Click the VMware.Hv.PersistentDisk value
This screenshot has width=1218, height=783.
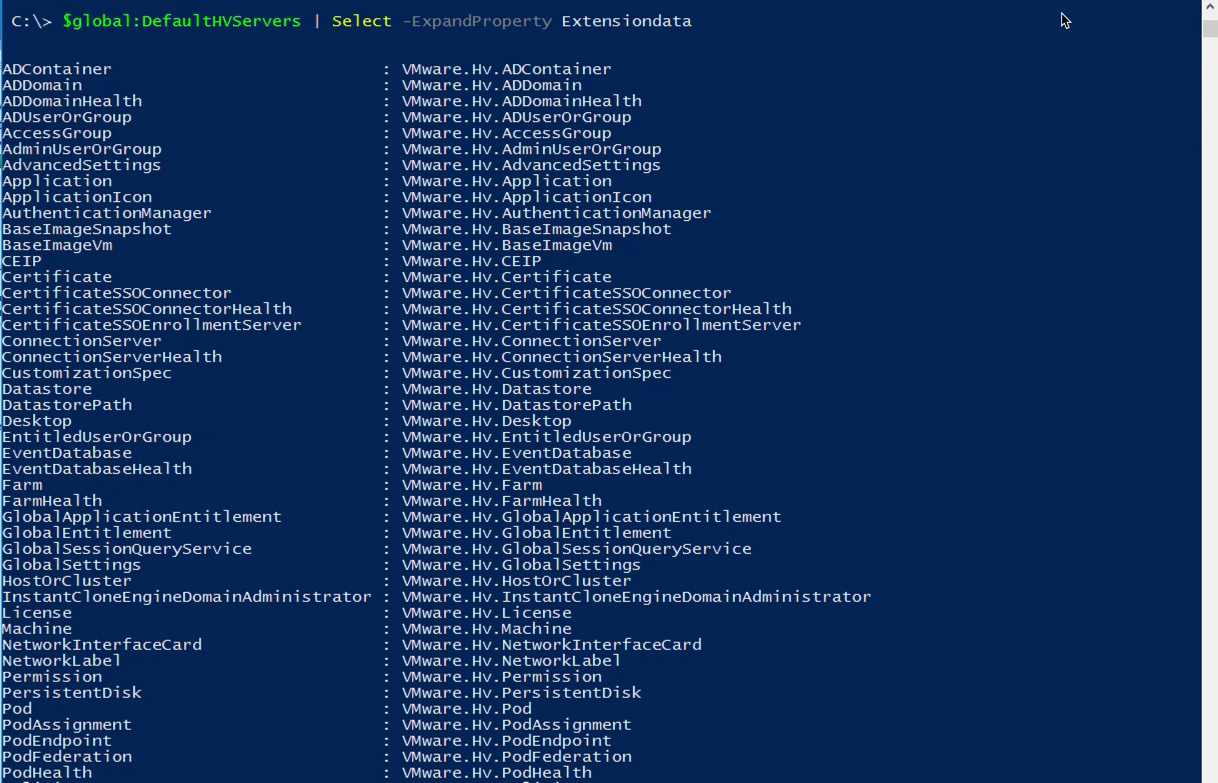tap(521, 693)
